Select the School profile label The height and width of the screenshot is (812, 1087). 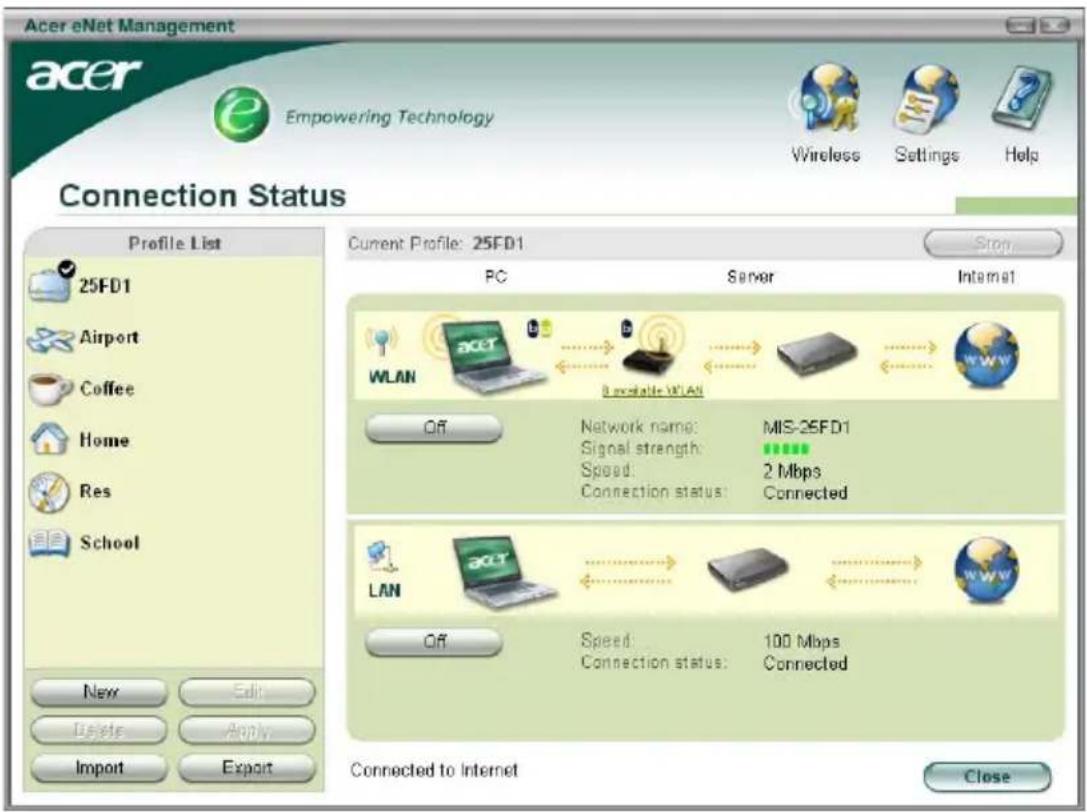(110, 542)
